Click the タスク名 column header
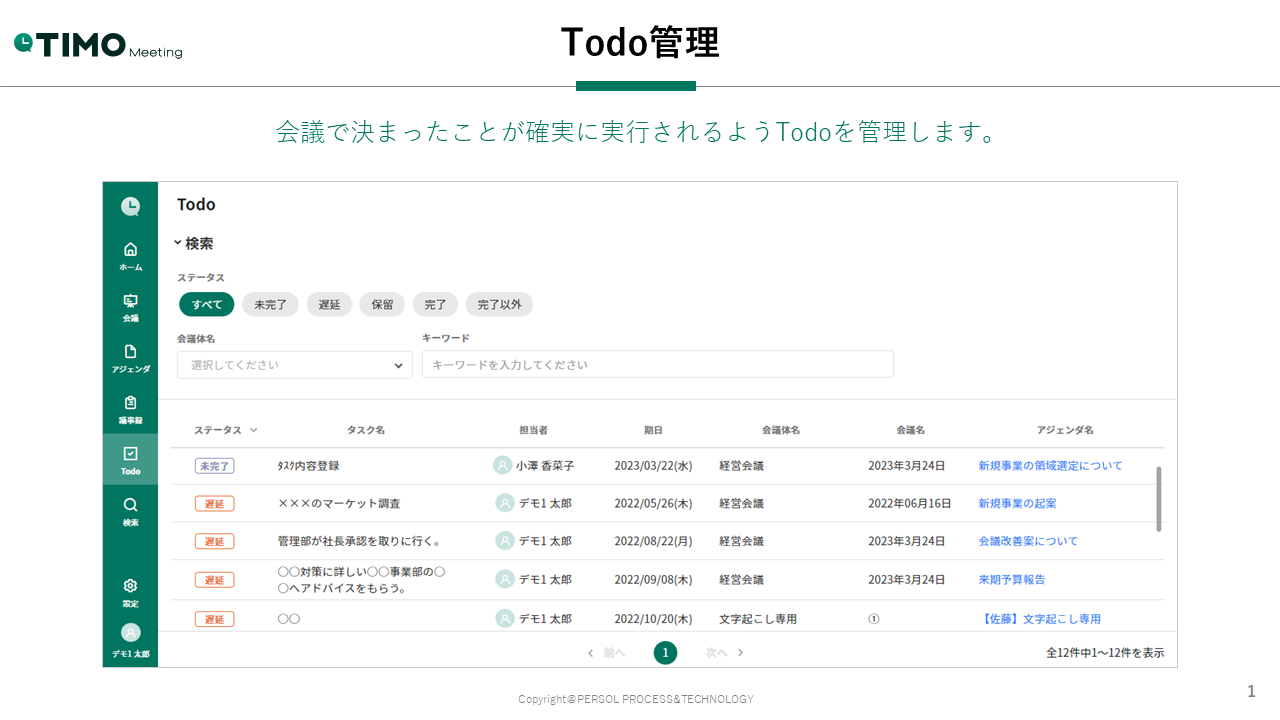 pos(366,430)
